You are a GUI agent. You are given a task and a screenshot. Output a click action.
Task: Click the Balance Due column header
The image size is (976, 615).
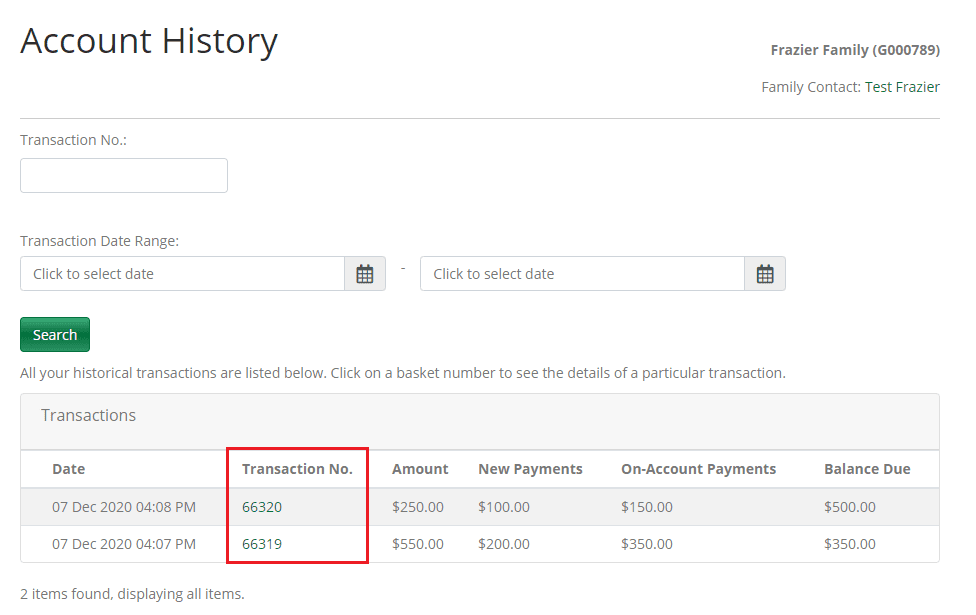867,469
